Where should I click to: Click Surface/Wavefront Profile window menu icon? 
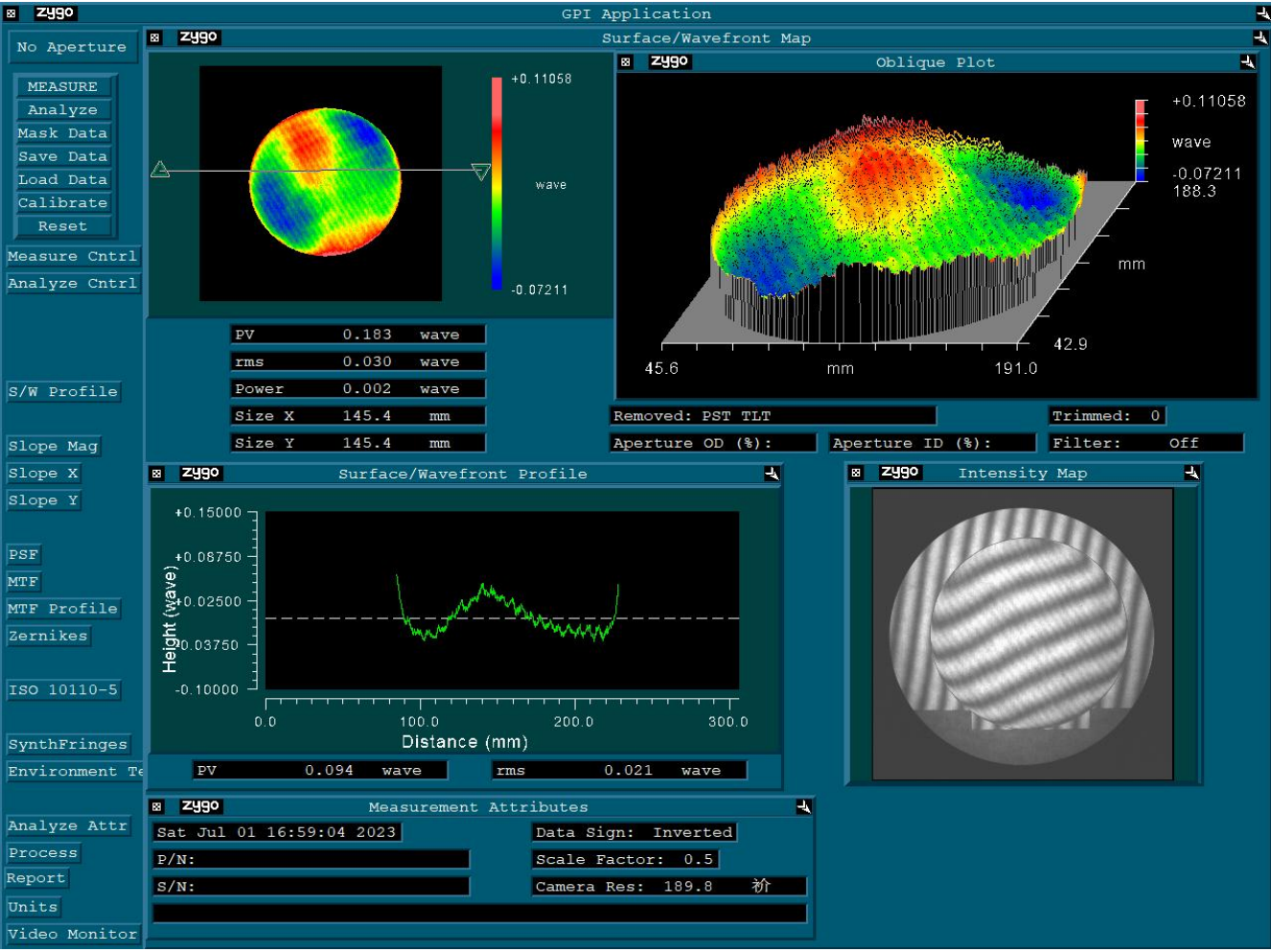pos(156,474)
